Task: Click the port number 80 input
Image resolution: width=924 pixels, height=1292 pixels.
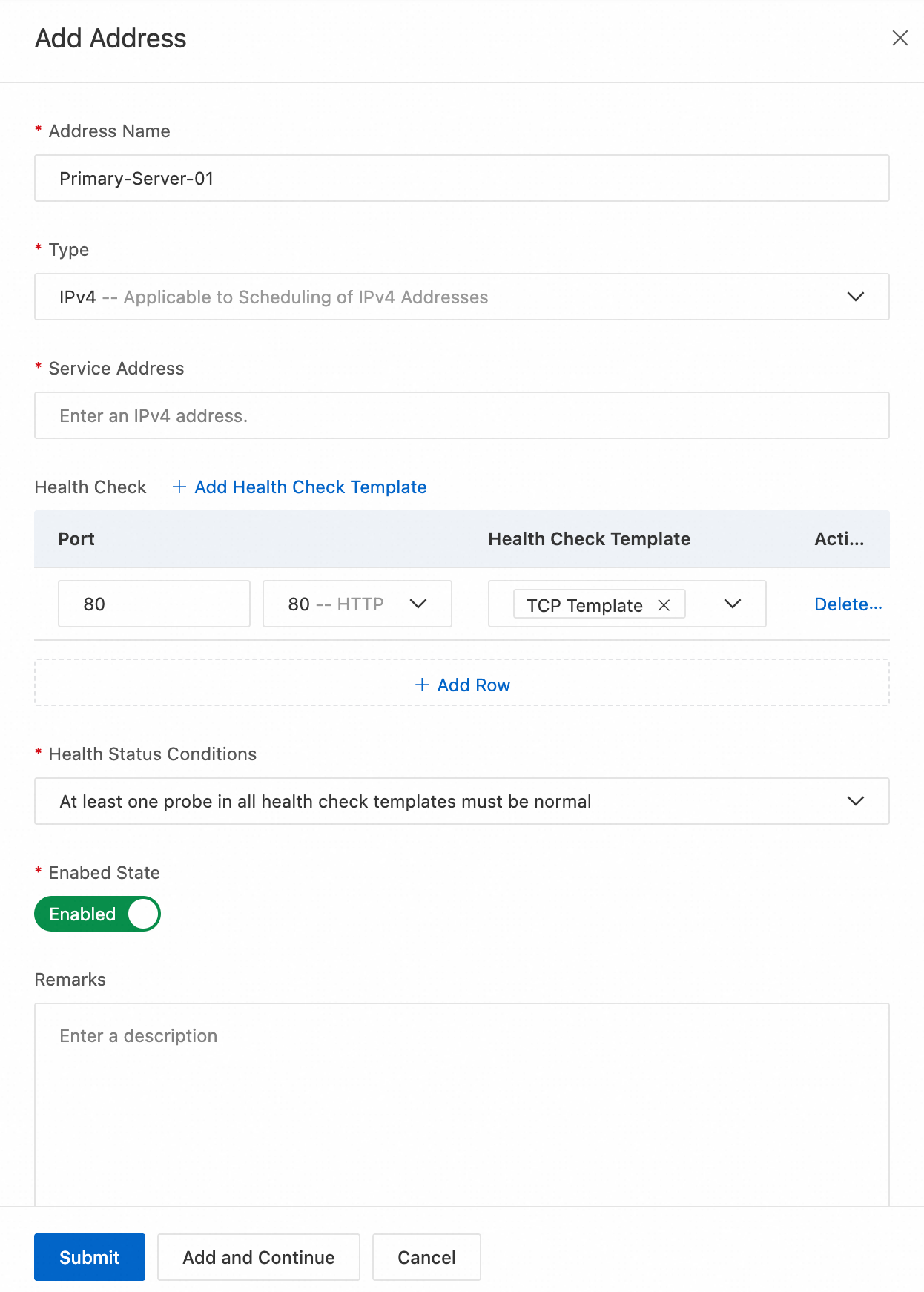Action: 154,604
